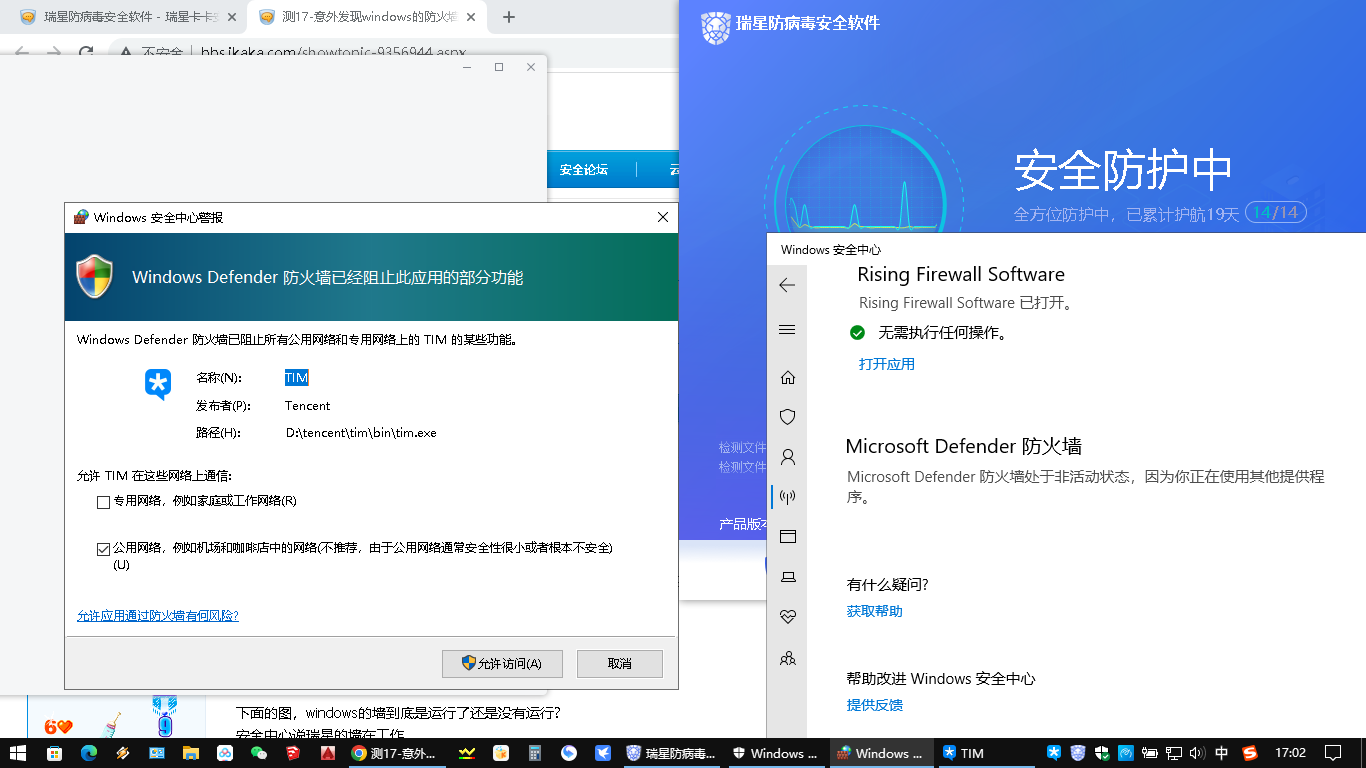Open TIM from the Windows taskbar

964,753
